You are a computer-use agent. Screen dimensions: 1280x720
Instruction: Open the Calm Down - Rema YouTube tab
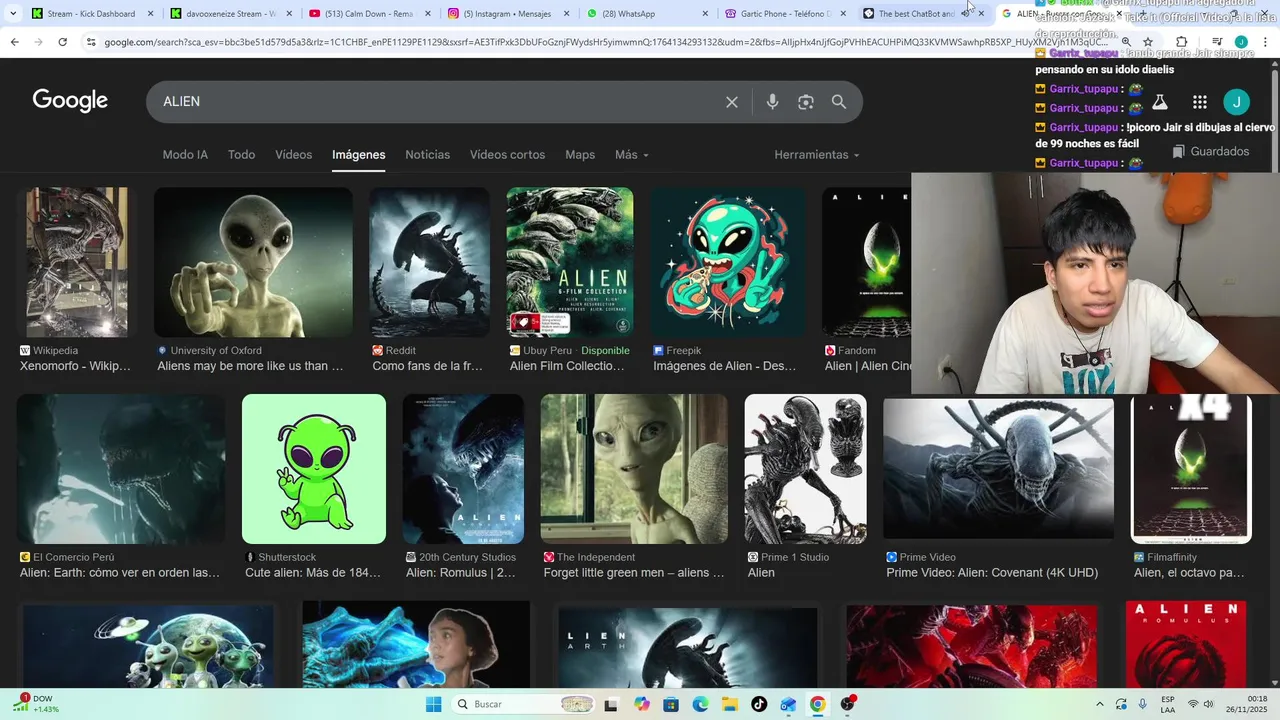coord(368,14)
